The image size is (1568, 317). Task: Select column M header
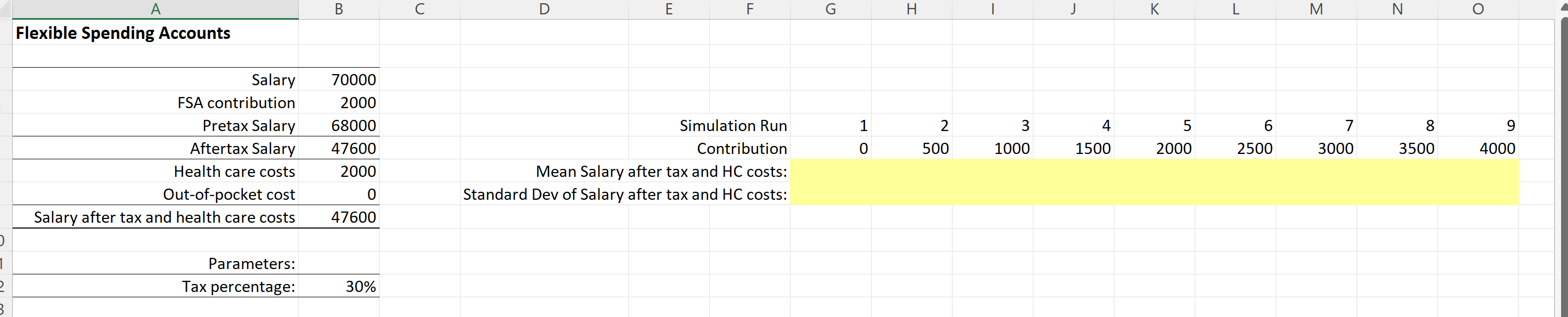tap(1317, 9)
